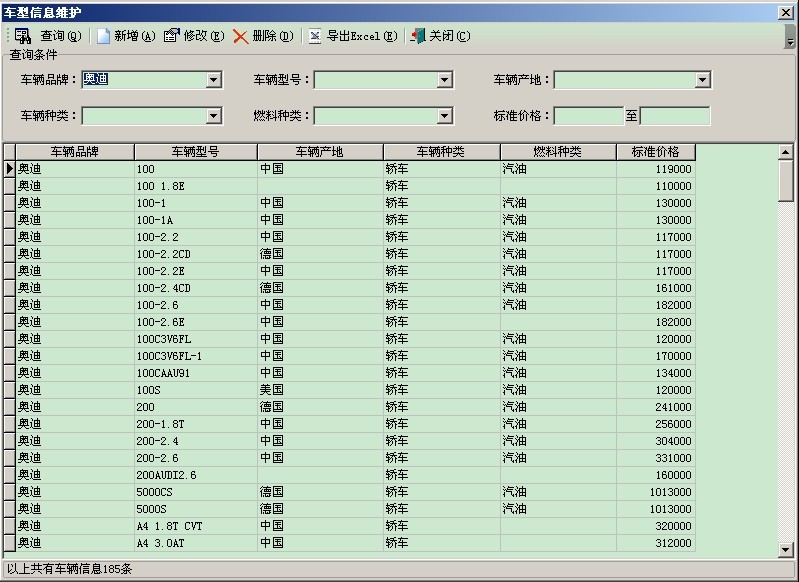Click the 关闭(C) button label

450,36
